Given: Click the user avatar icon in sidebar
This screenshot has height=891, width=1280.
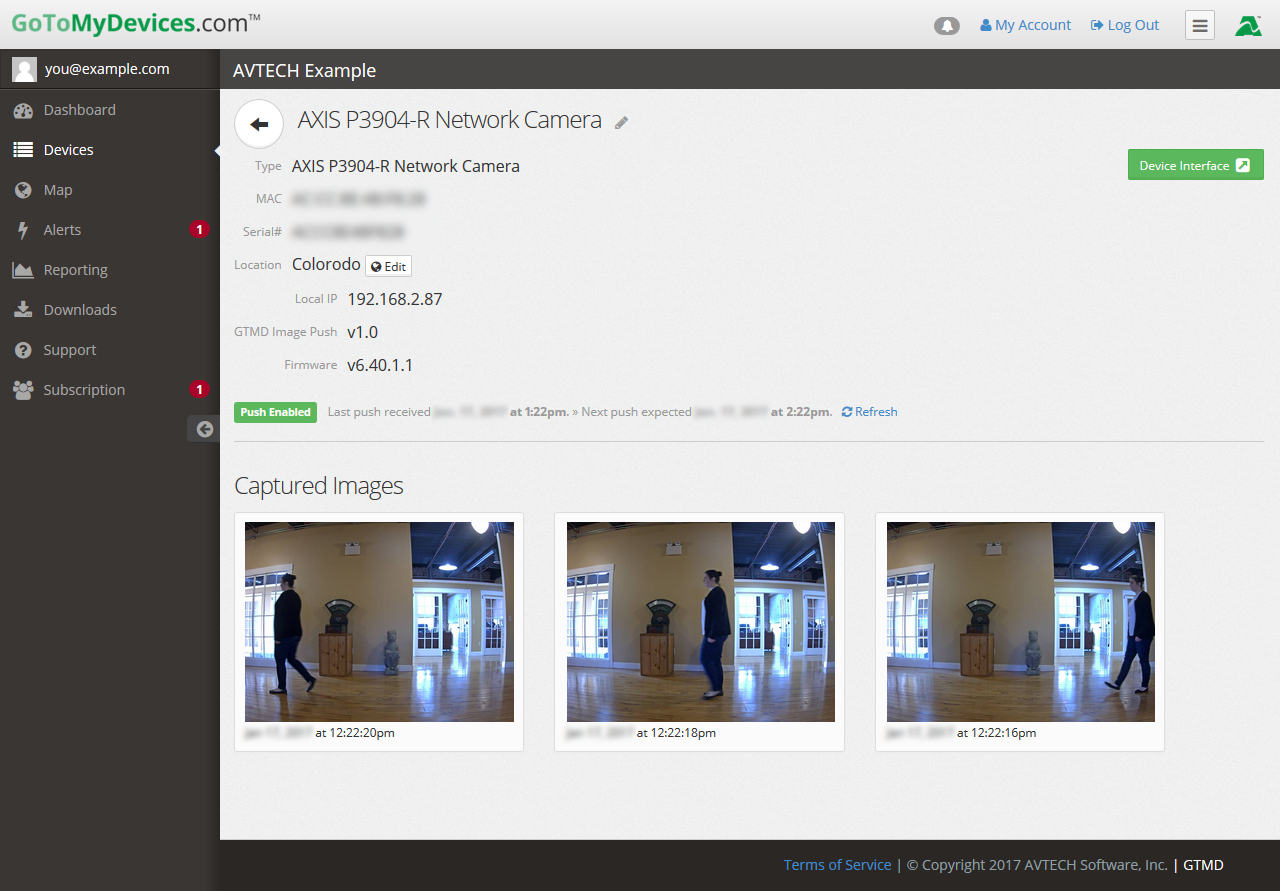Looking at the screenshot, I should [x=25, y=69].
